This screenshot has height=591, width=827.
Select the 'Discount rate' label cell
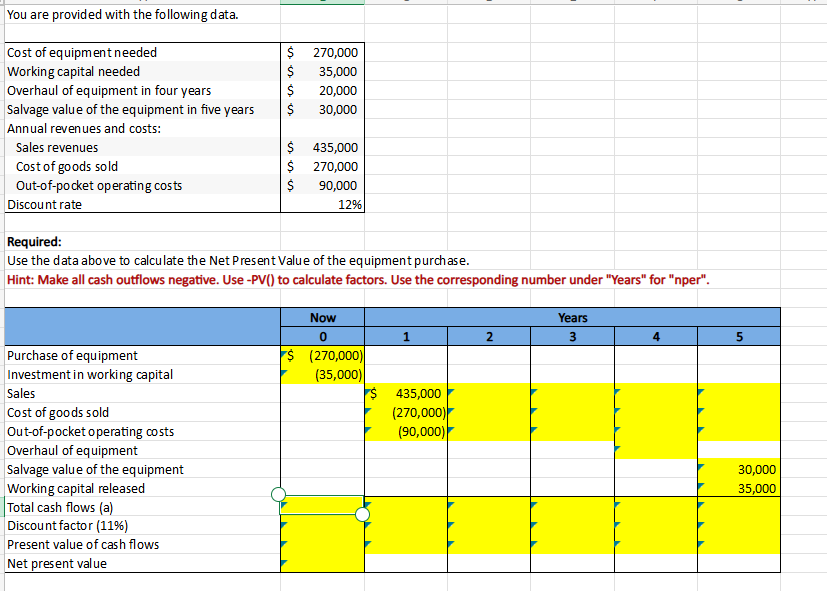pyautogui.click(x=142, y=205)
